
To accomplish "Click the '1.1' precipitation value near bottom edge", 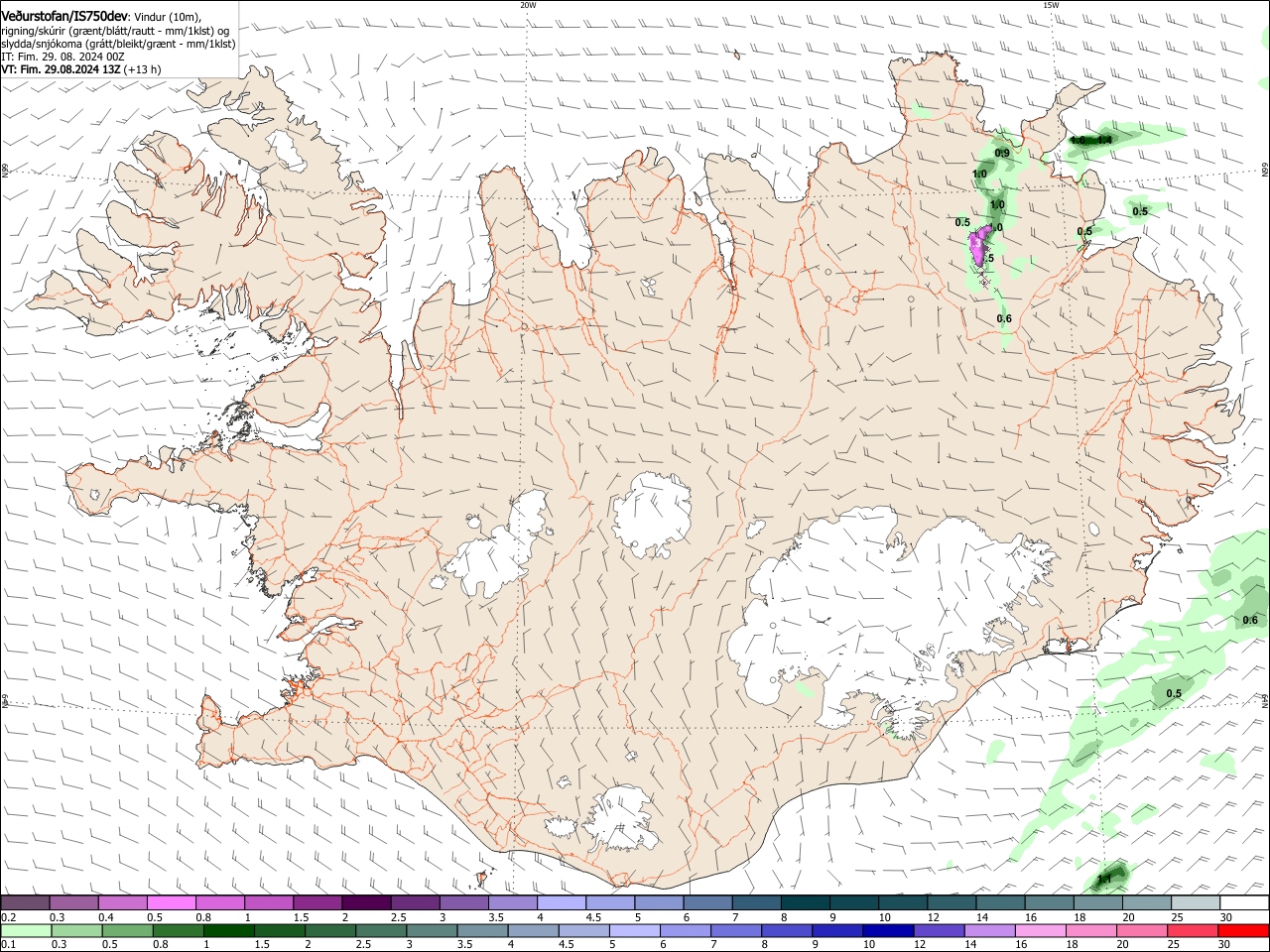I will (1104, 880).
